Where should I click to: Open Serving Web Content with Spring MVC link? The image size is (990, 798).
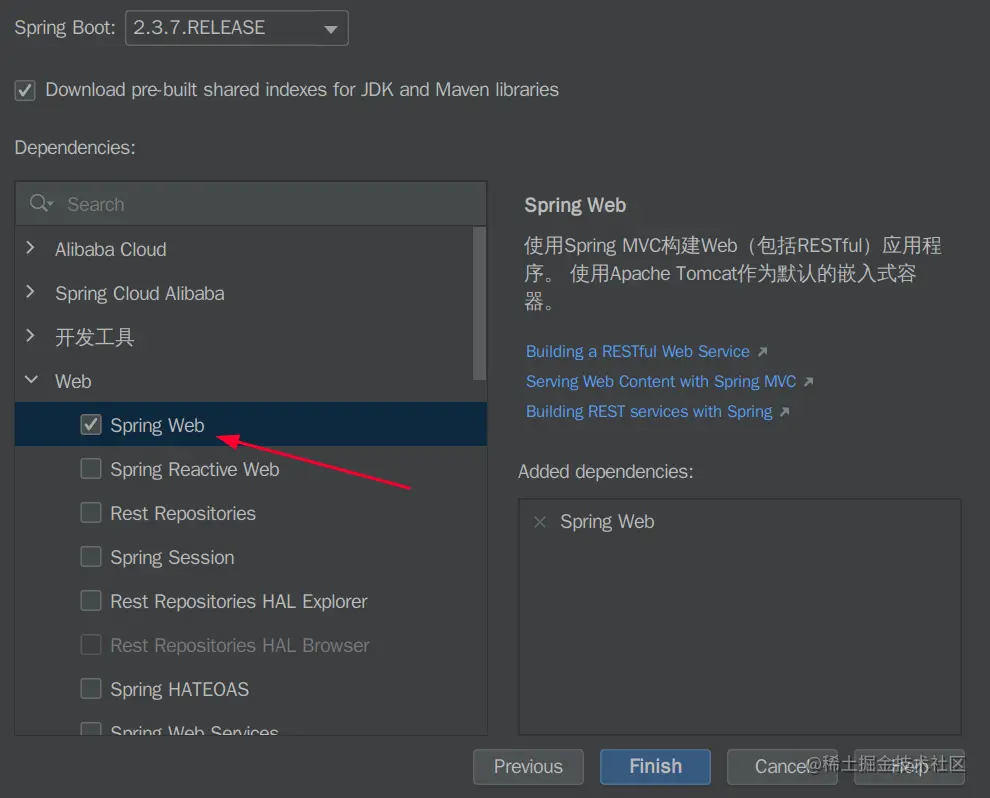(661, 382)
